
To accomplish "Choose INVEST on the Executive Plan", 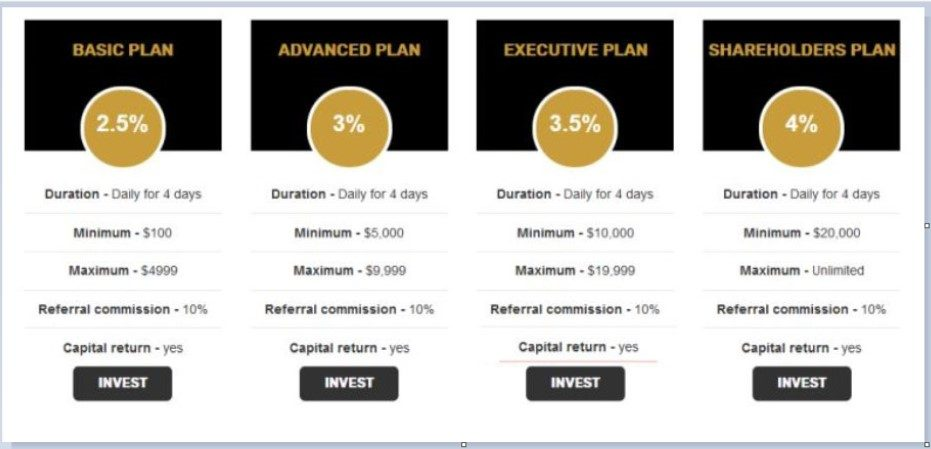I will pos(575,383).
